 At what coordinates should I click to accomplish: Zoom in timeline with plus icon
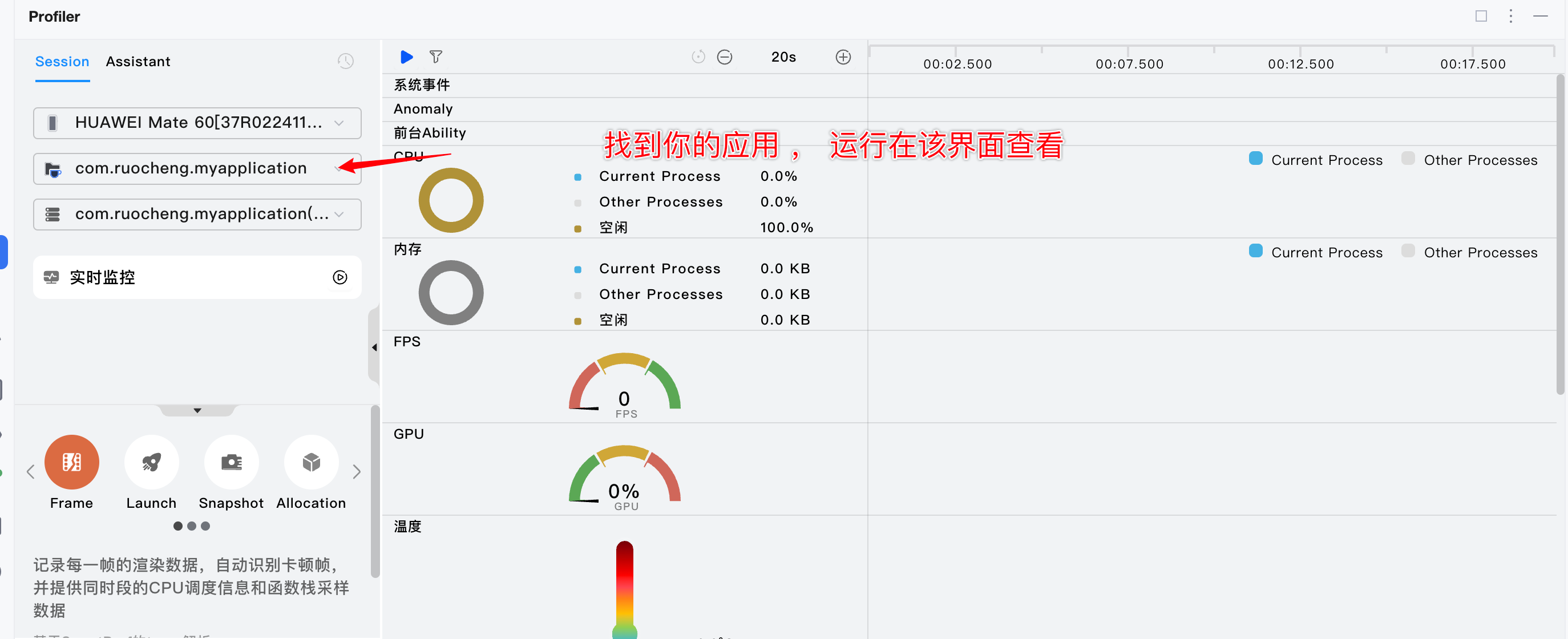pyautogui.click(x=843, y=57)
